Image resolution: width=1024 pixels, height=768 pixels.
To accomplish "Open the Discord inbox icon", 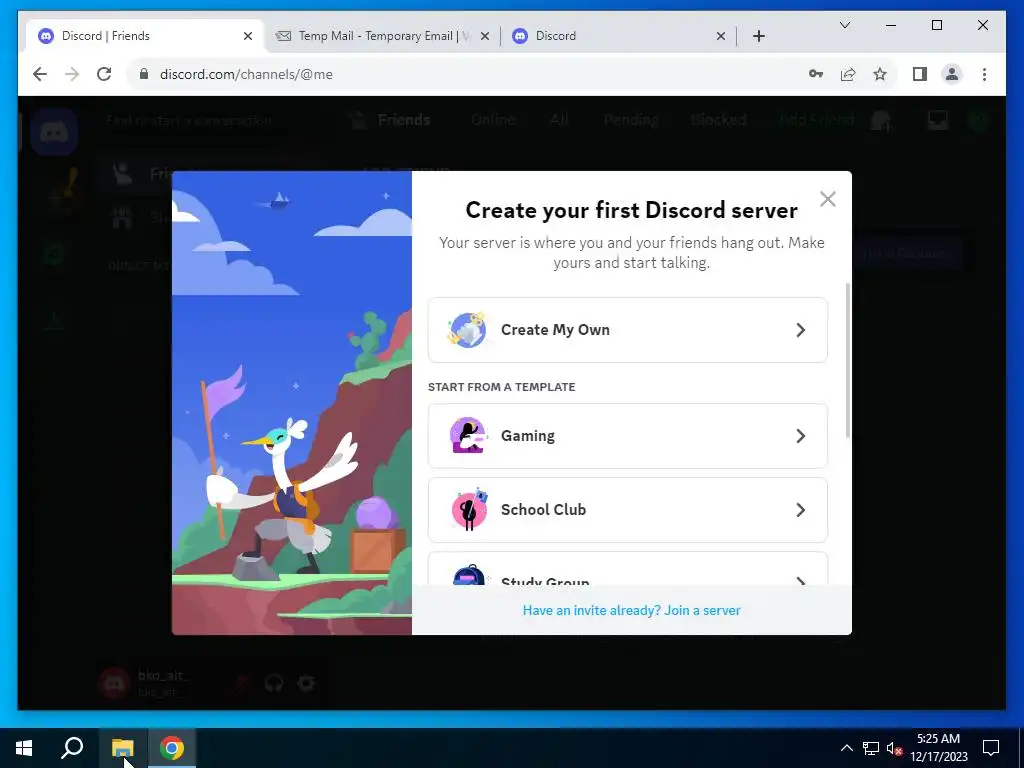I will coord(938,120).
